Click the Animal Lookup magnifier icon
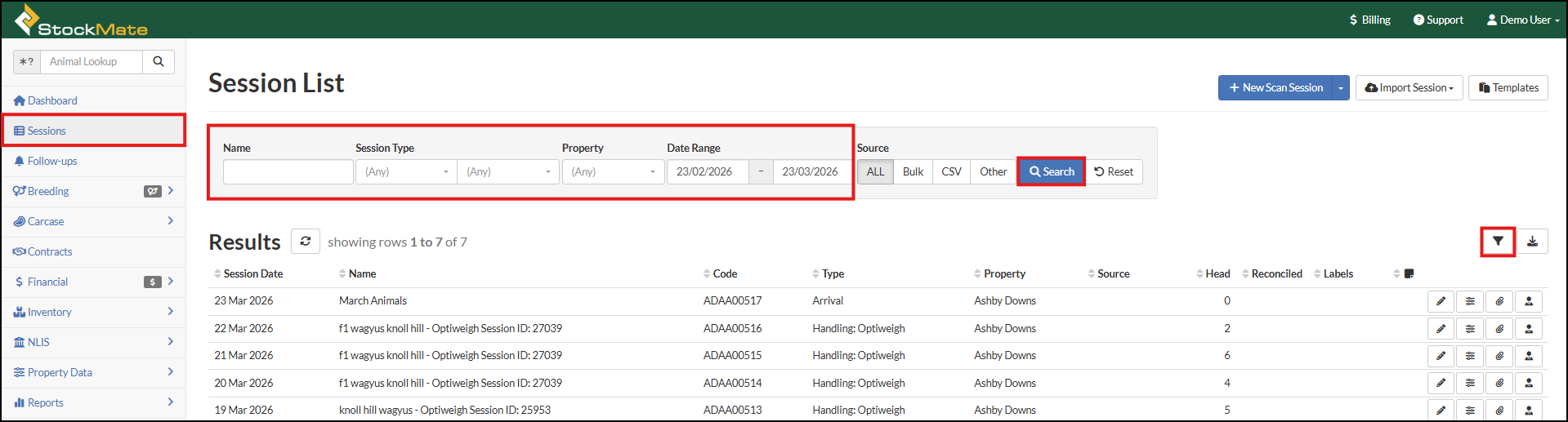Image resolution: width=1568 pixels, height=422 pixels. (159, 62)
